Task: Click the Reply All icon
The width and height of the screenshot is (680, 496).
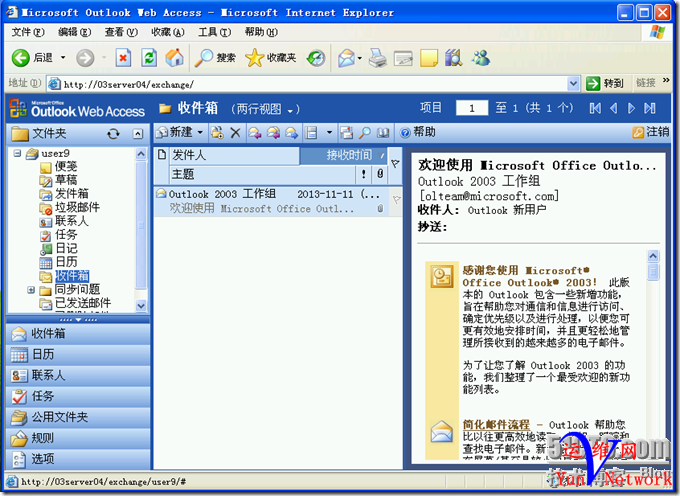Action: (x=273, y=133)
